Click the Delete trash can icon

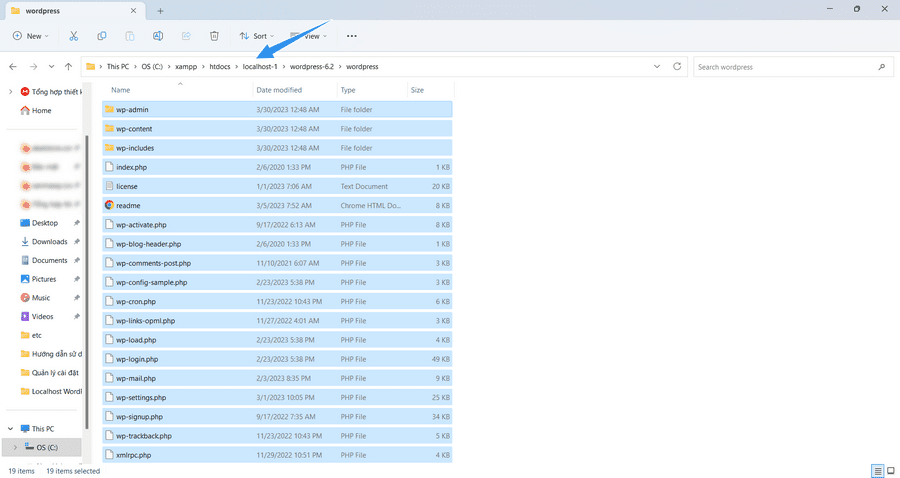pyautogui.click(x=214, y=36)
